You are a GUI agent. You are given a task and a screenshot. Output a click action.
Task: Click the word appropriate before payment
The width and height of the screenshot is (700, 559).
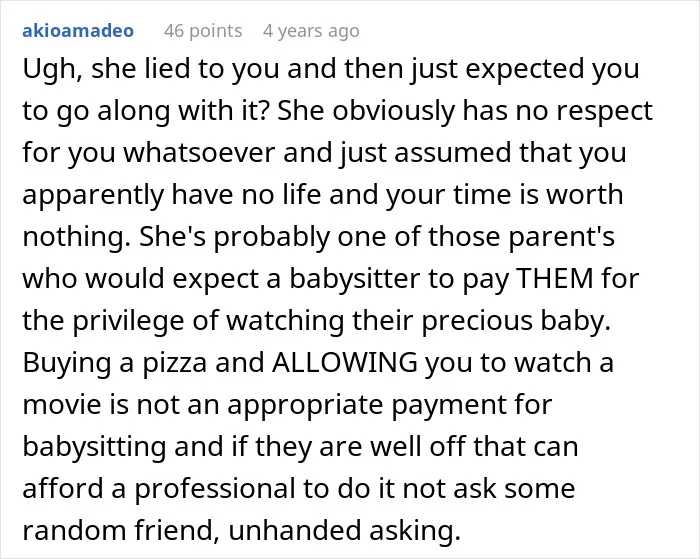click(305, 406)
